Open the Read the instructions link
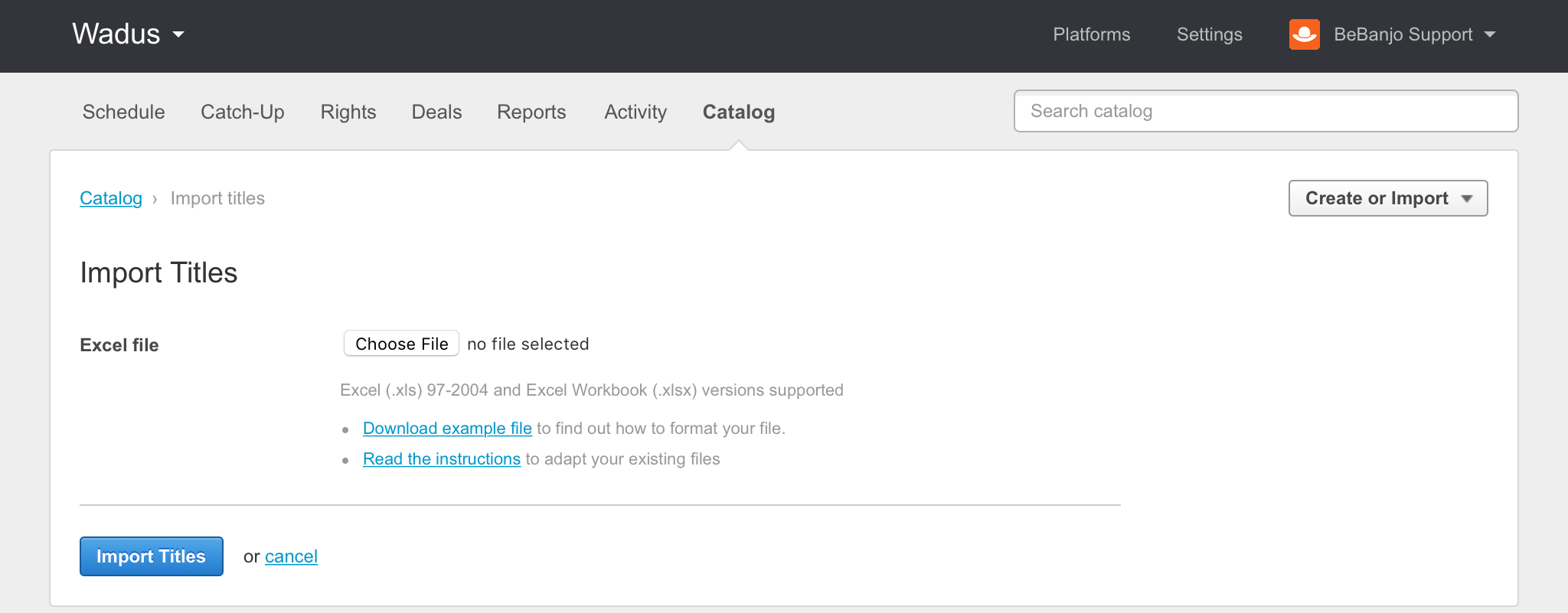The width and height of the screenshot is (1568, 613). click(x=441, y=459)
